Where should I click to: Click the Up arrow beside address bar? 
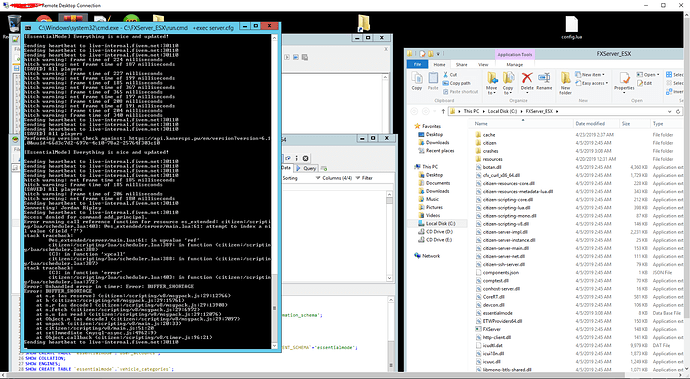pyautogui.click(x=443, y=111)
